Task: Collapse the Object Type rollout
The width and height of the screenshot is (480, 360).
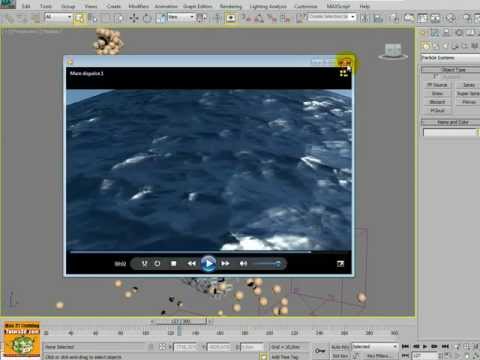Action: click(450, 70)
